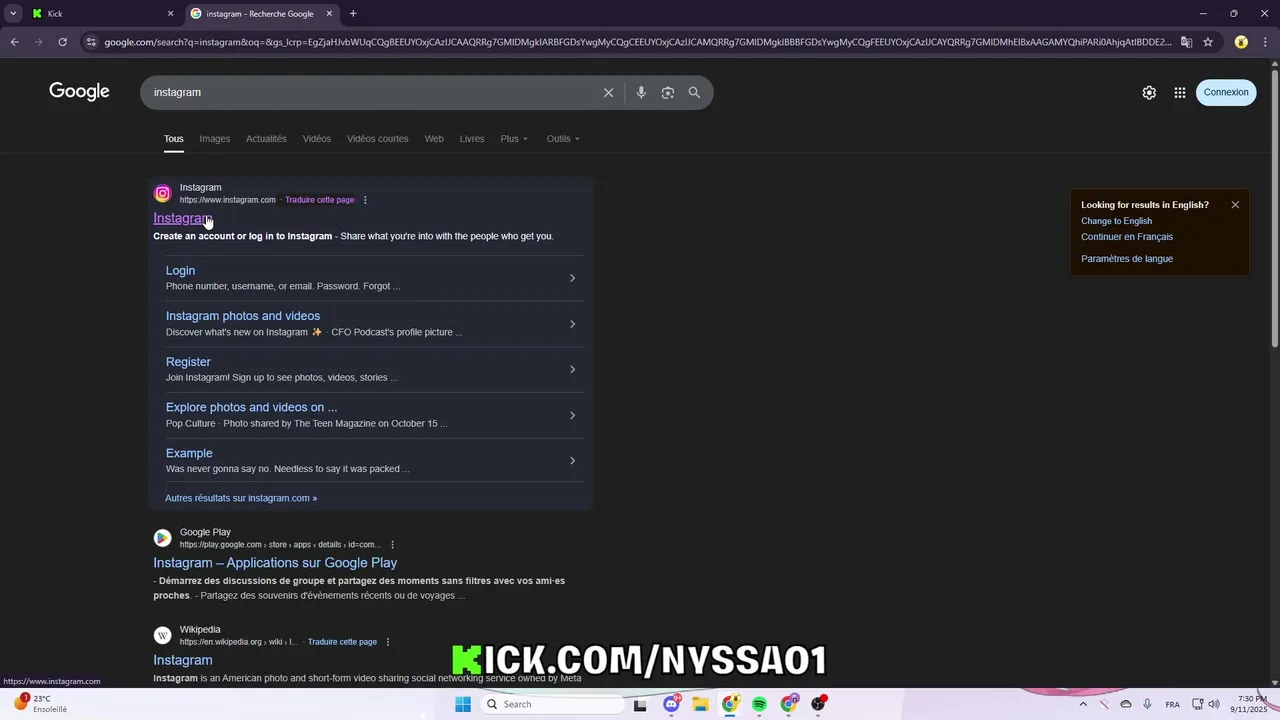This screenshot has height=720, width=1280.
Task: Close the Kick tab
Action: 170,14
